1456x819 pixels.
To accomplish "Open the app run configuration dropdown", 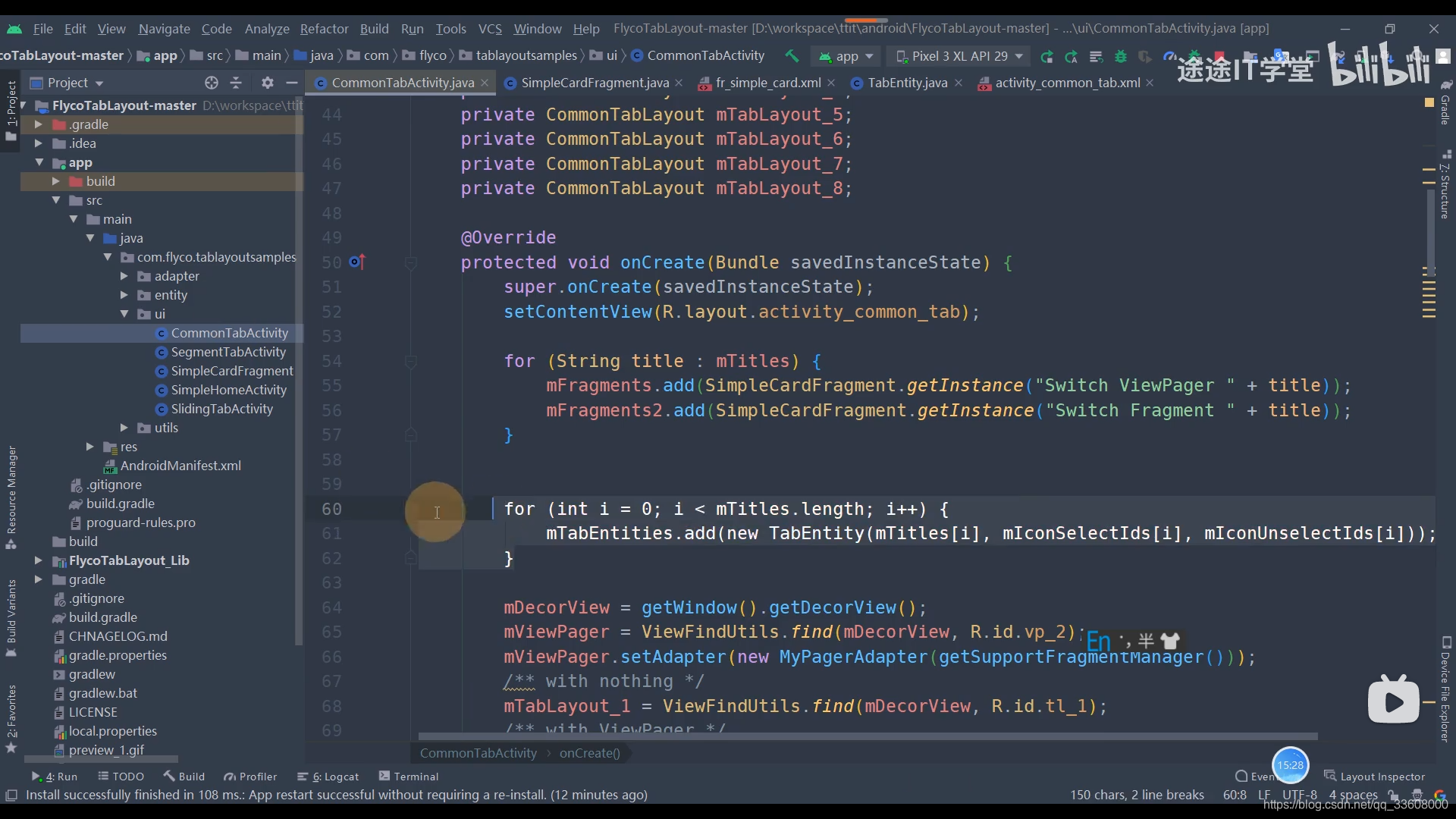I will coord(846,56).
